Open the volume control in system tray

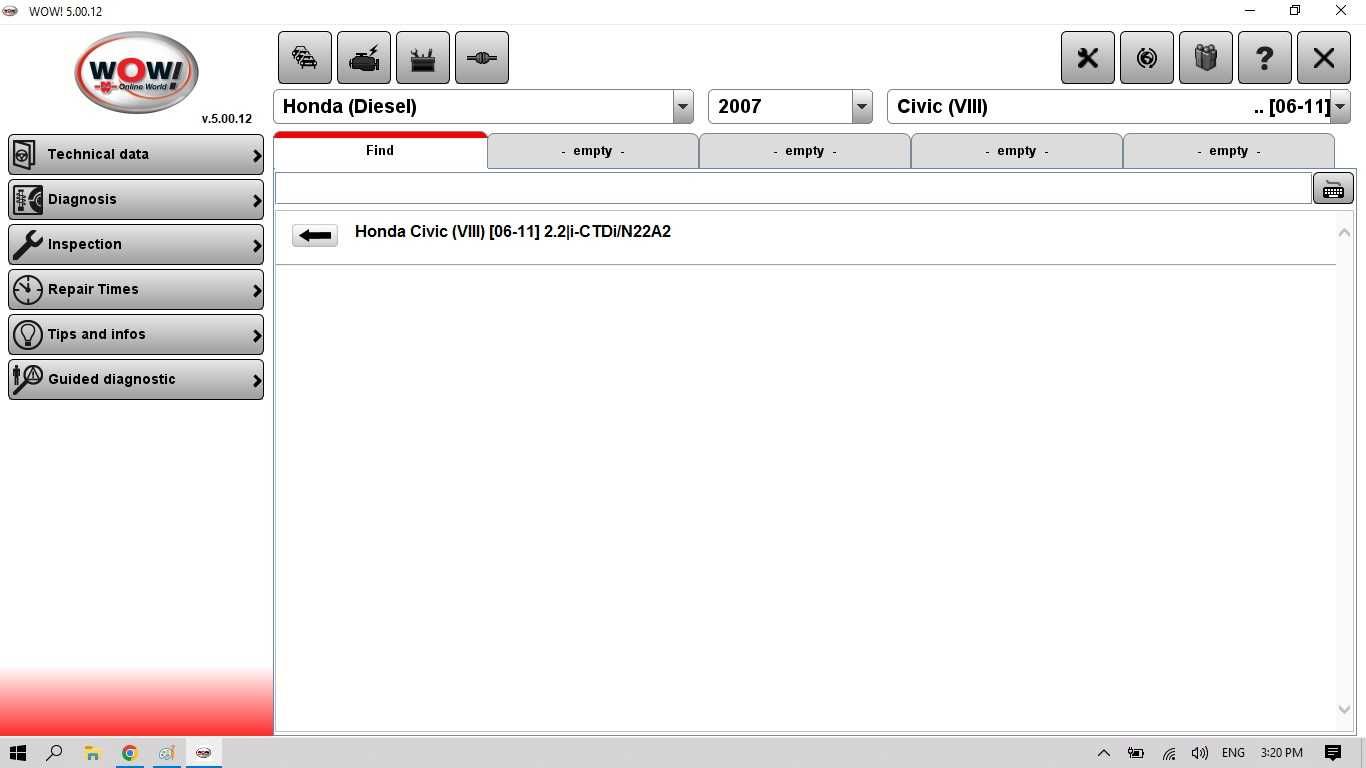(x=1200, y=753)
